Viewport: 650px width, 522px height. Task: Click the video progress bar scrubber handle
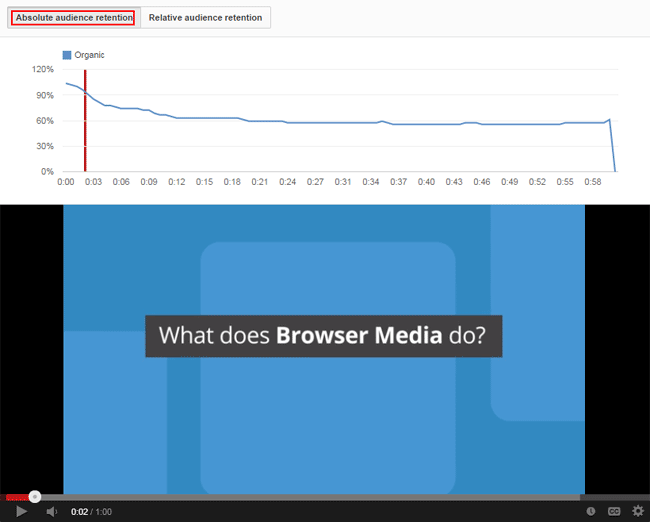point(35,497)
